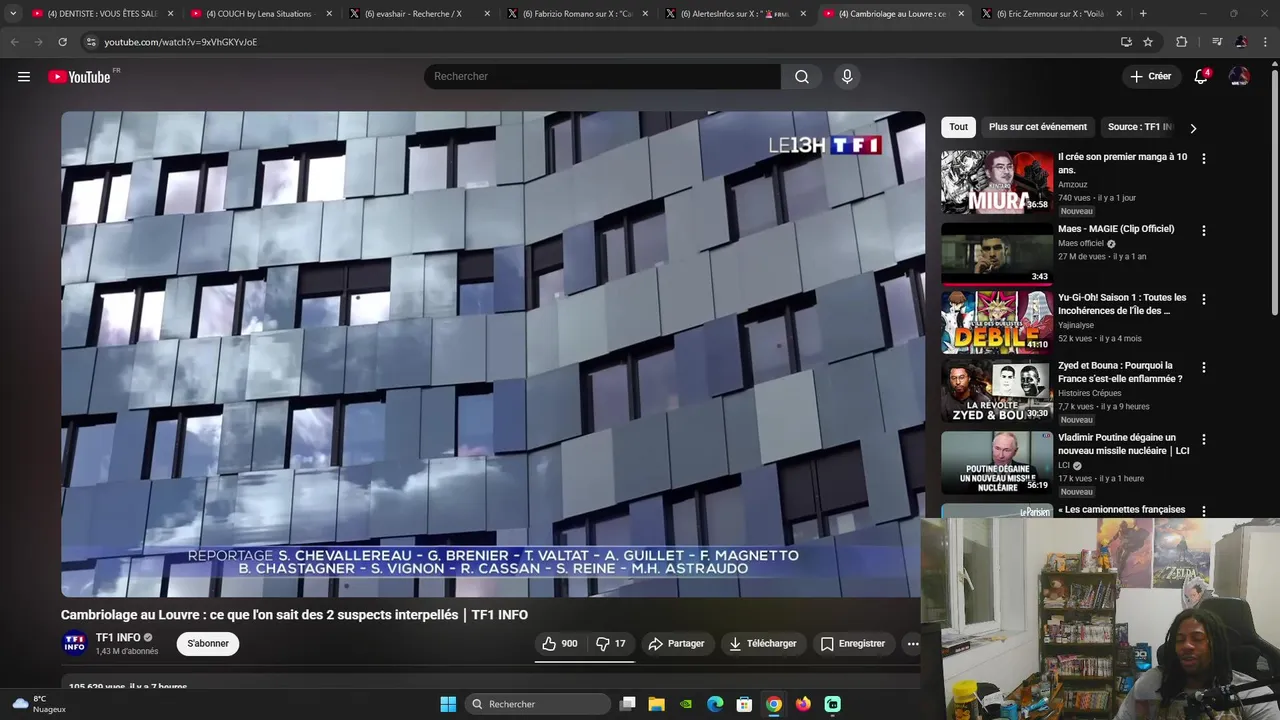1280x720 pixels.
Task: Dislike the video with thumbs down
Action: pyautogui.click(x=611, y=644)
